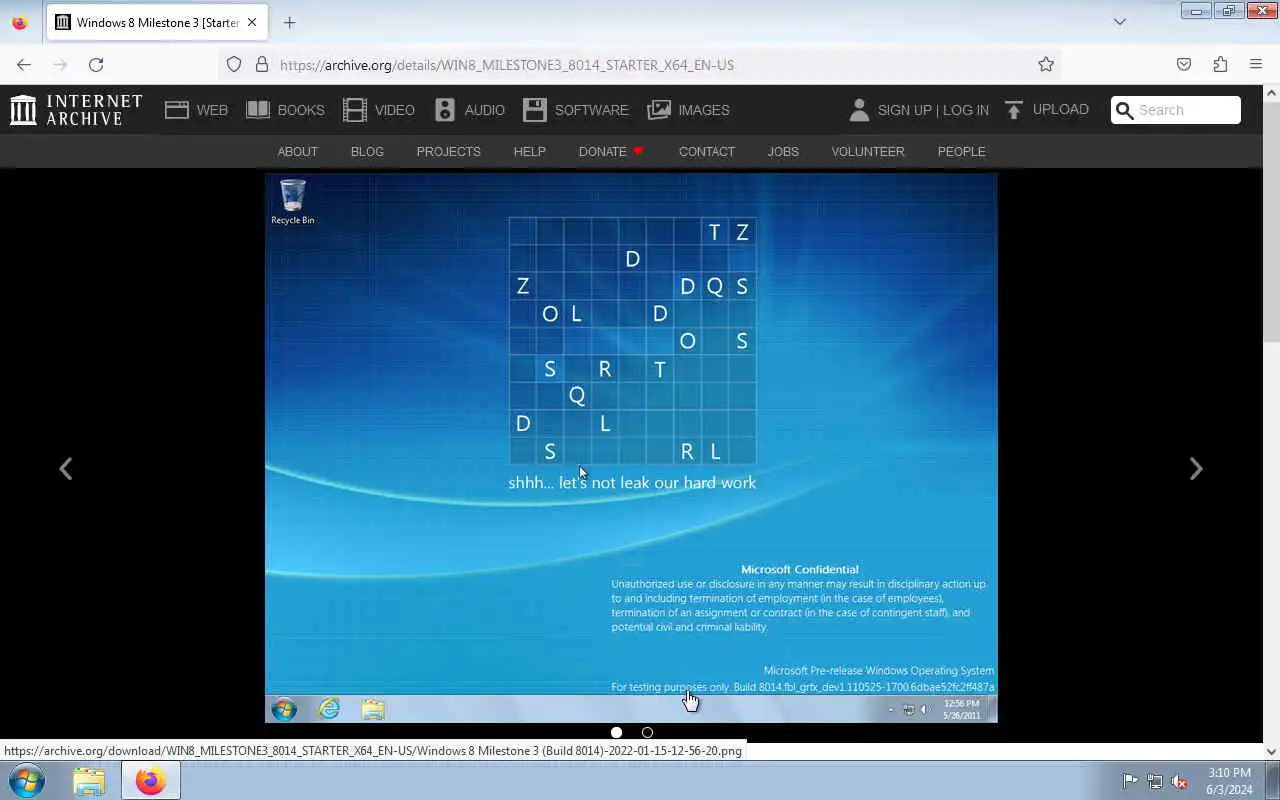The height and width of the screenshot is (800, 1280).
Task: Open the BLOG menu item
Action: [367, 151]
